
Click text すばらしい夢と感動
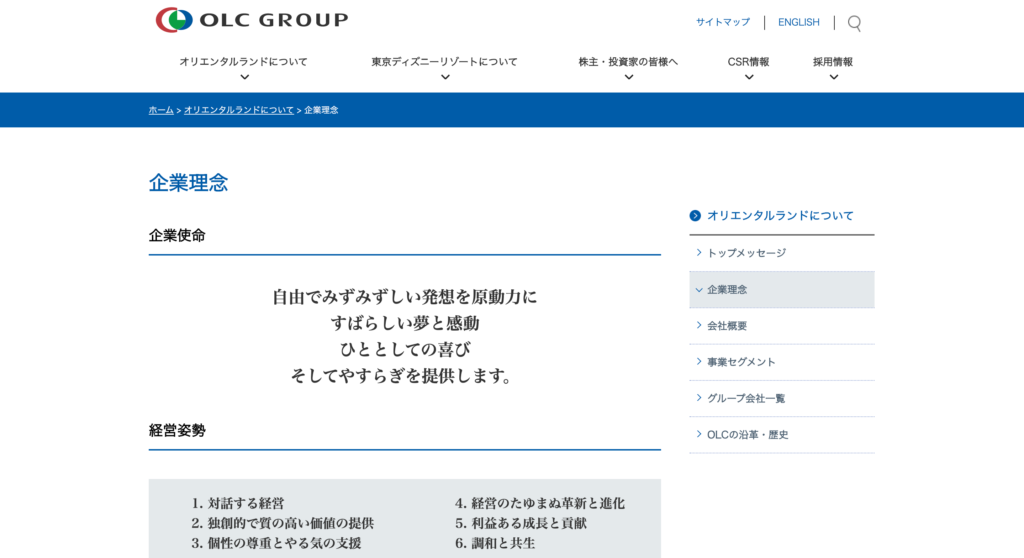click(x=405, y=323)
